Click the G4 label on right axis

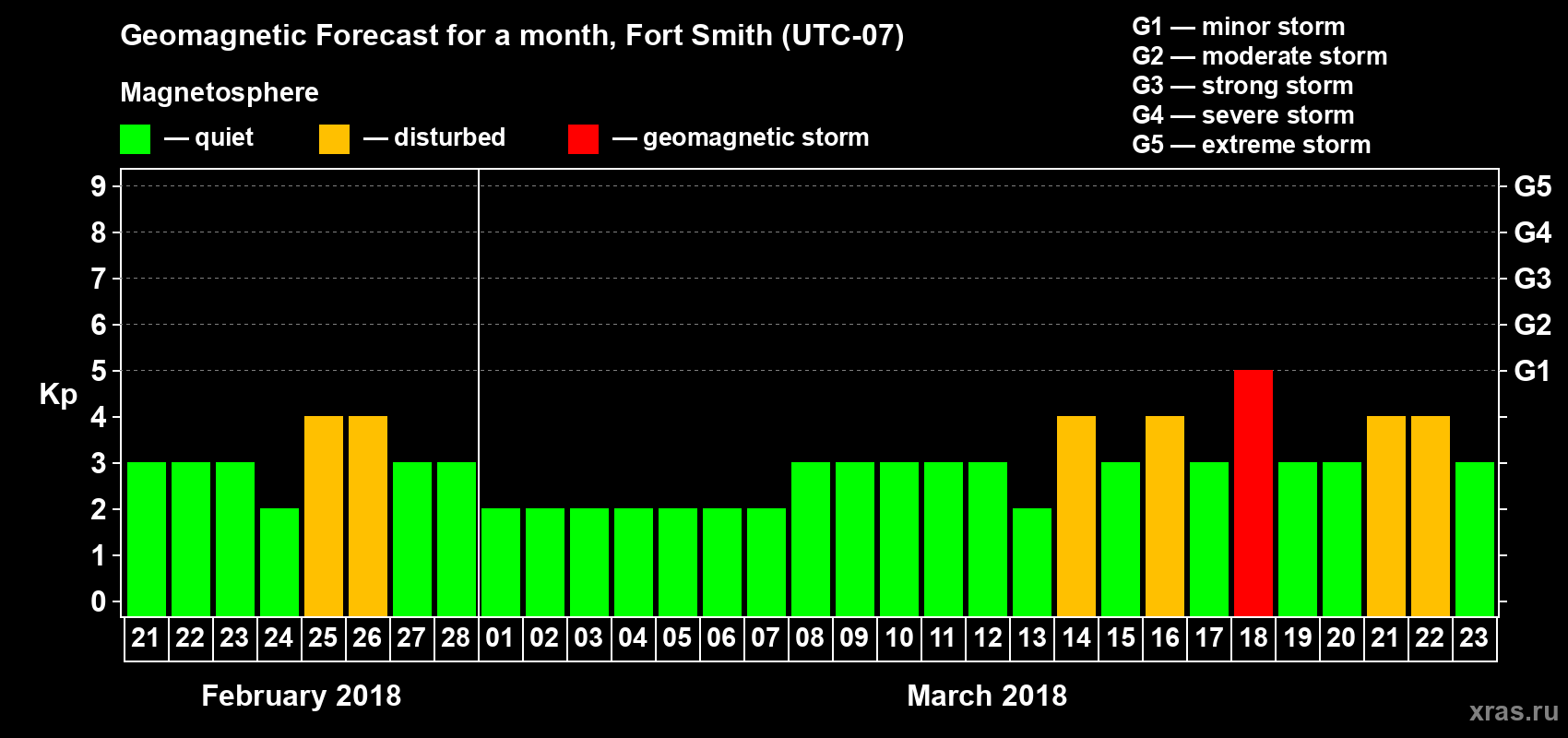click(1533, 232)
